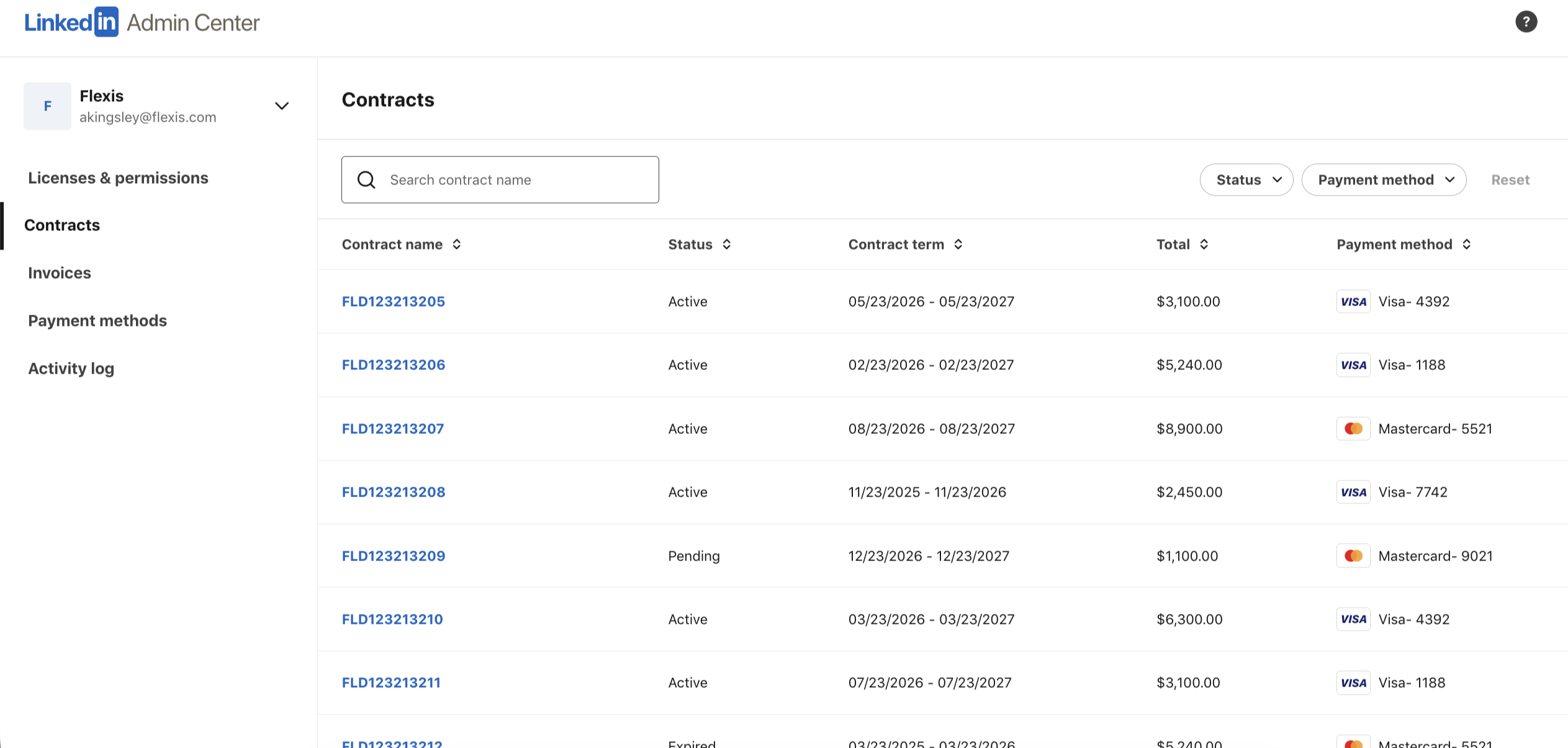Click Active status of FLD123213205
This screenshot has height=748, width=1568.
pos(688,302)
